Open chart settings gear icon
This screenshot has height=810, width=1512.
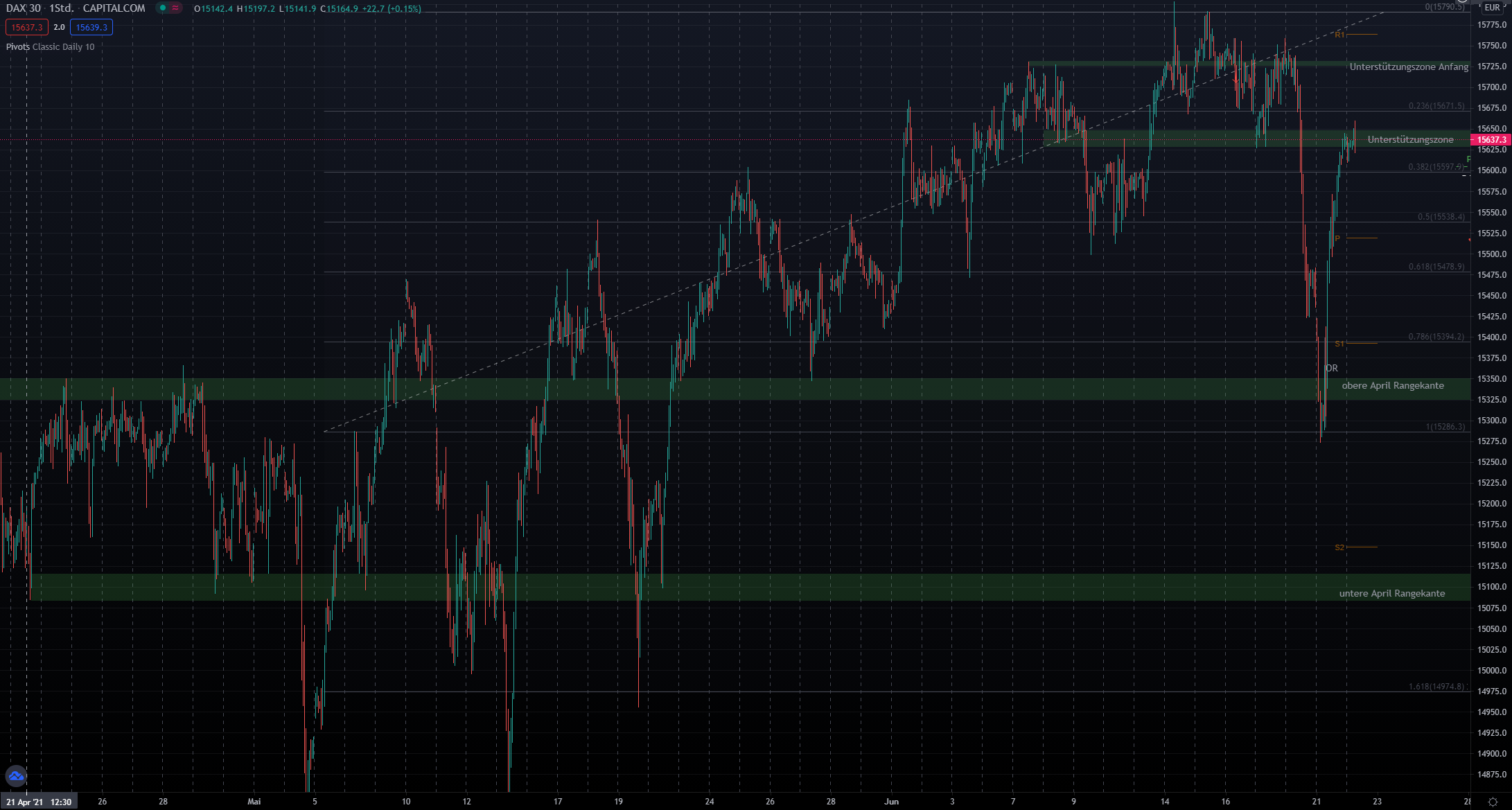1493,802
